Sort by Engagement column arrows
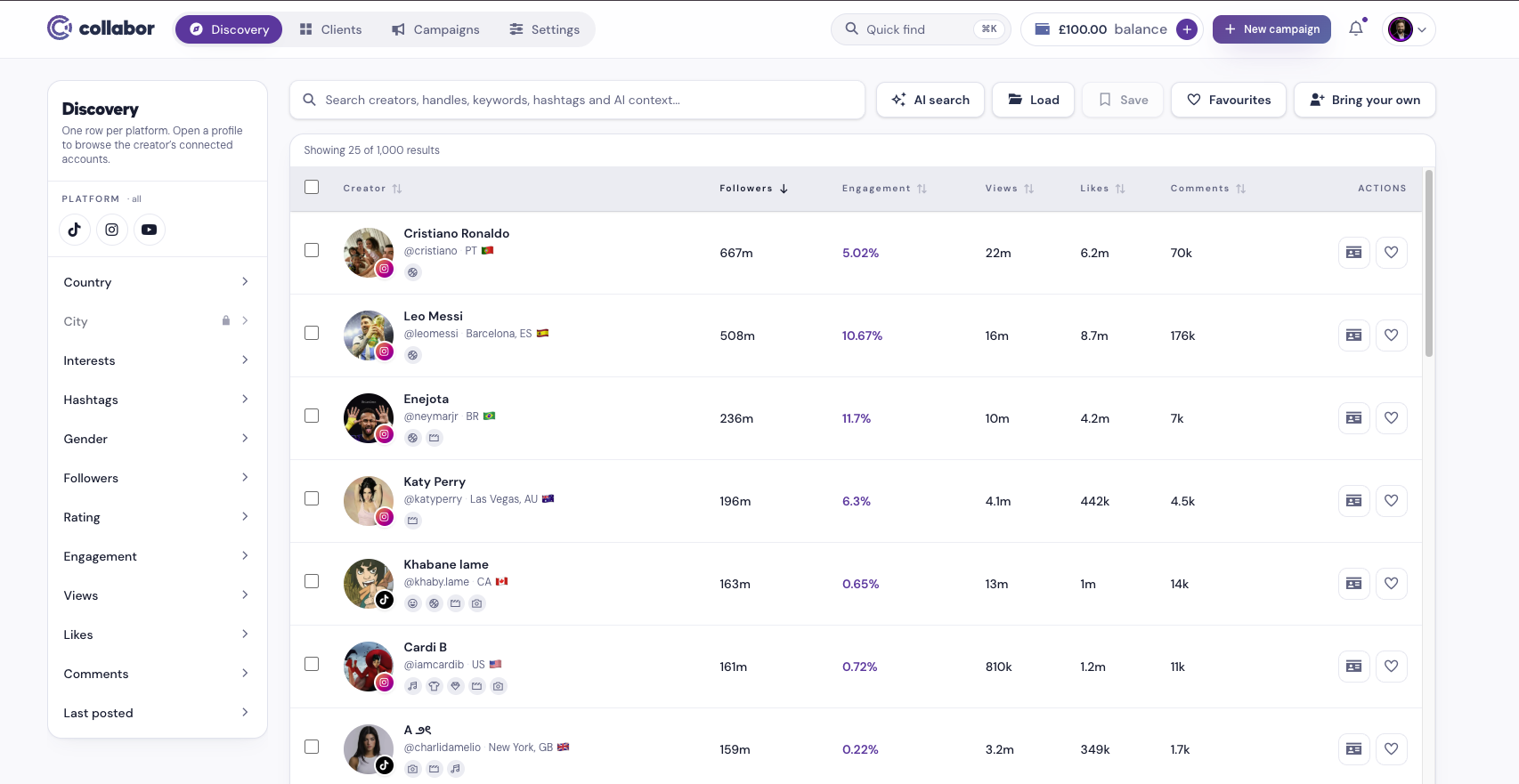The height and width of the screenshot is (784, 1519). click(x=922, y=189)
